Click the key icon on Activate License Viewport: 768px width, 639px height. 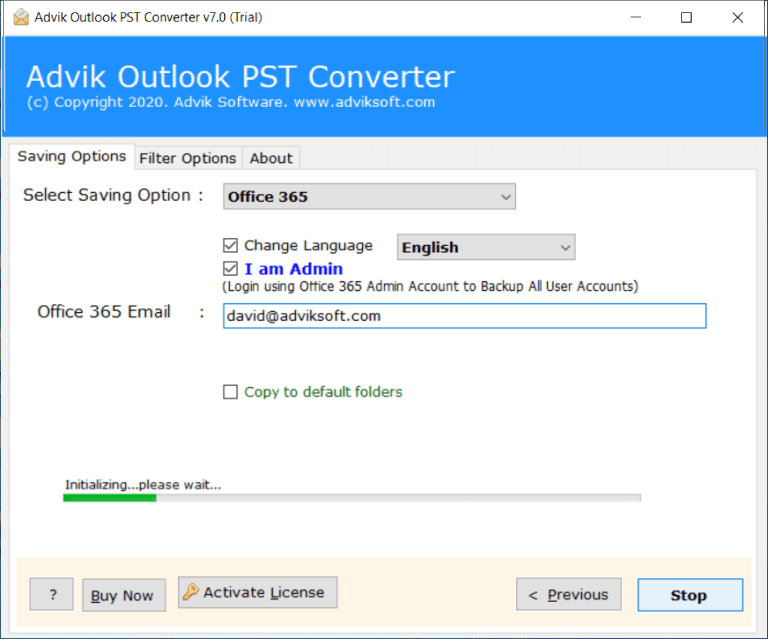pos(191,592)
